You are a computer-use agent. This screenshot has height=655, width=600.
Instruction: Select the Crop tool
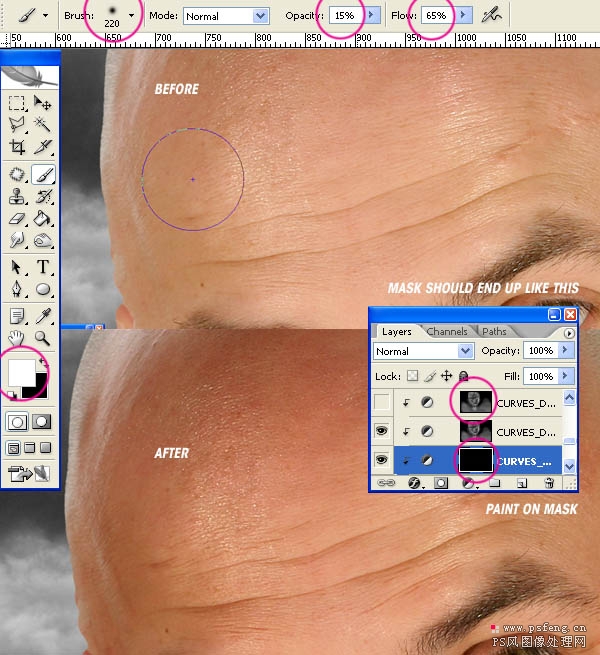coord(17,147)
